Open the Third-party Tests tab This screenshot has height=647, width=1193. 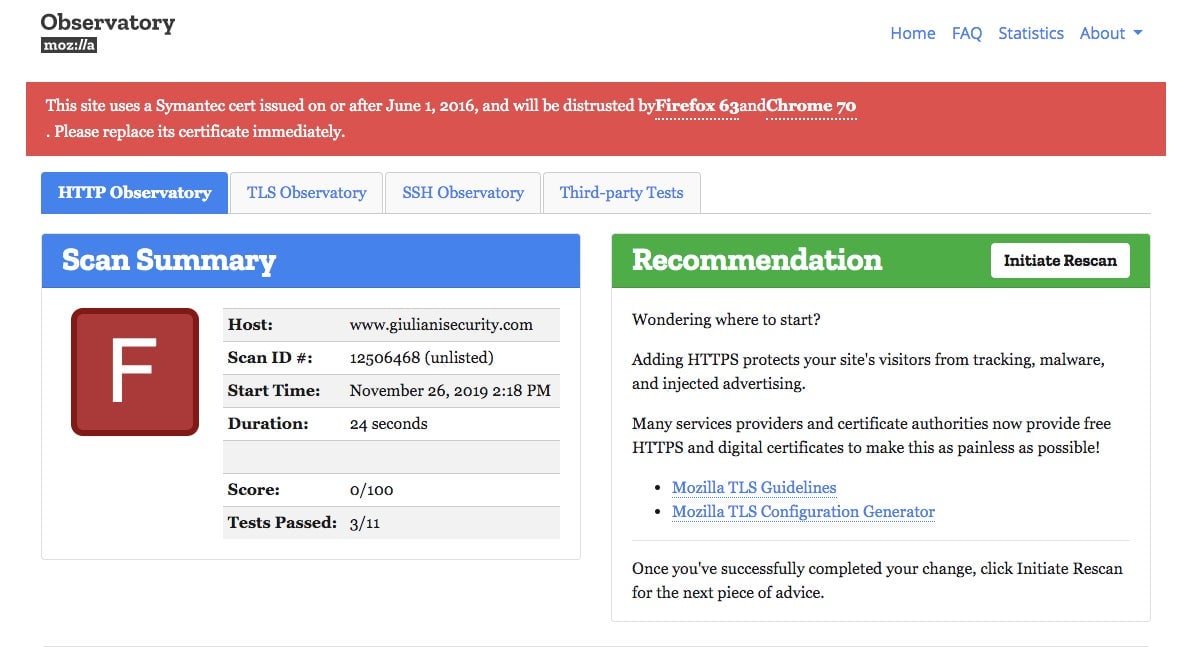pos(621,193)
